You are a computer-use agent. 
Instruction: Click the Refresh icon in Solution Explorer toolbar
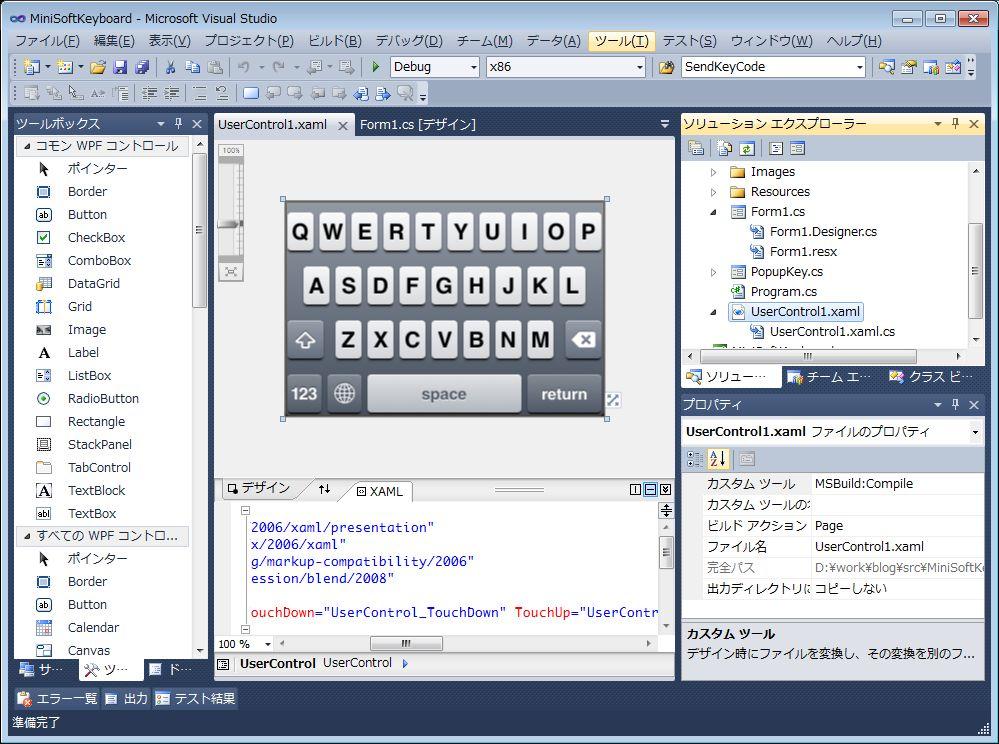[x=746, y=148]
